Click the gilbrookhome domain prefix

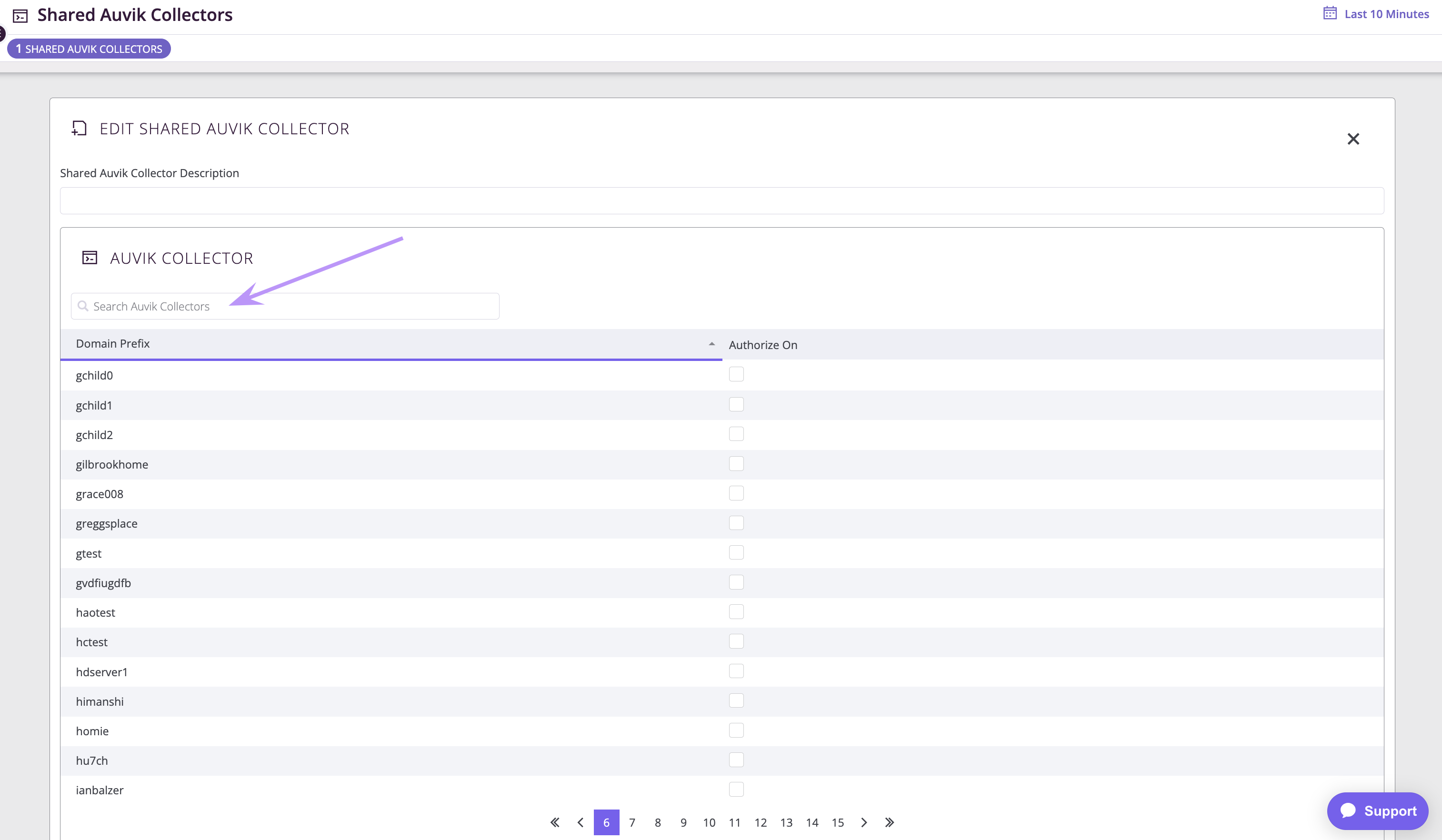(x=112, y=465)
